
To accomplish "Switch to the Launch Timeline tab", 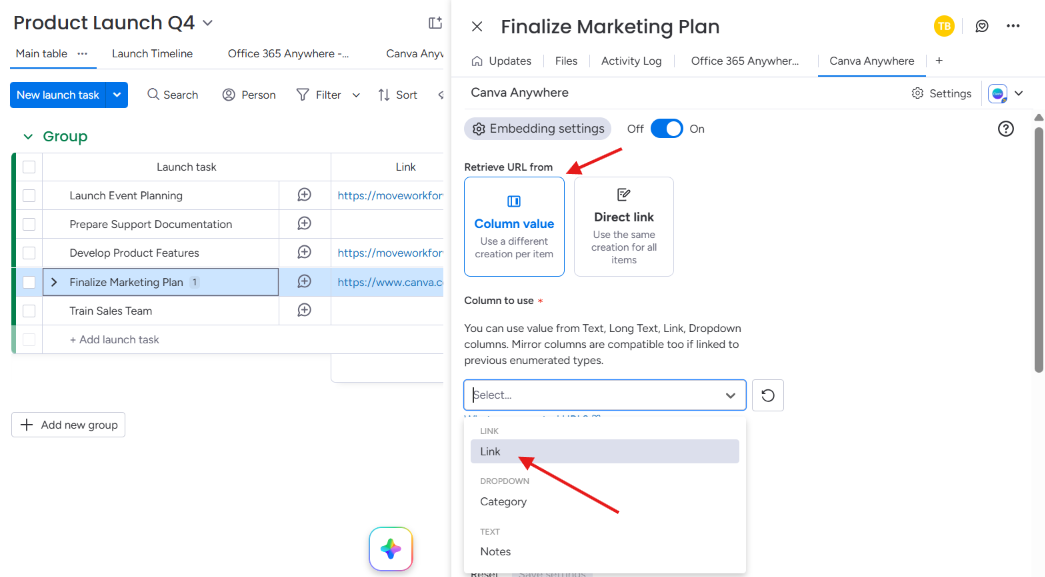I will (x=152, y=53).
